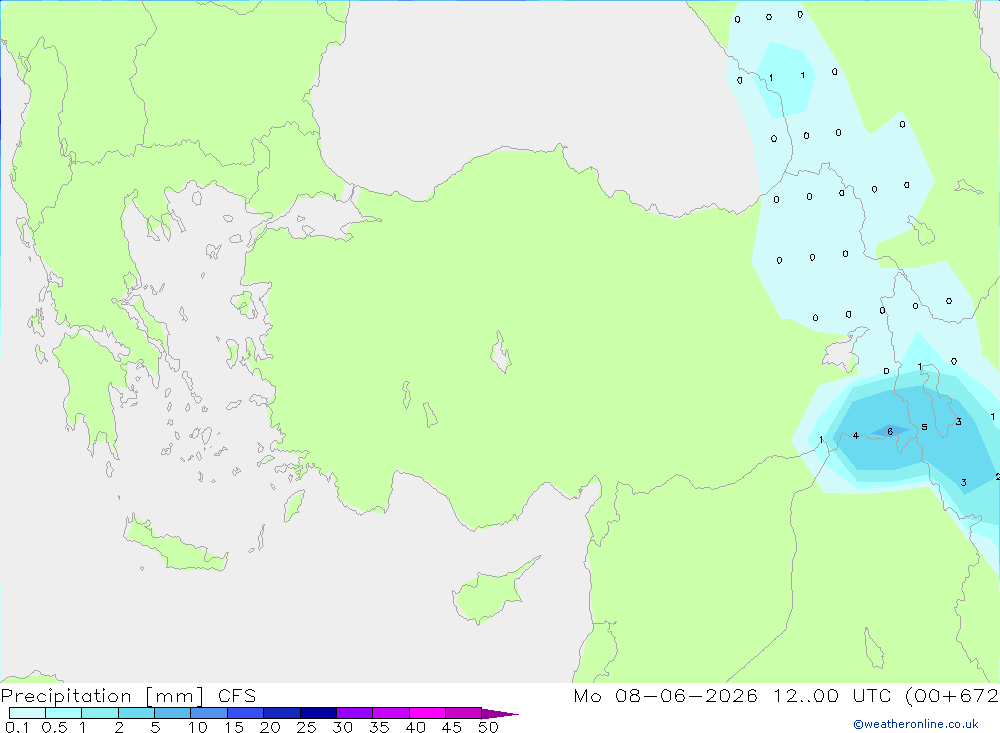1000x733 pixels.
Task: Select the 30–35 mm purple legend box
Action: (355, 713)
